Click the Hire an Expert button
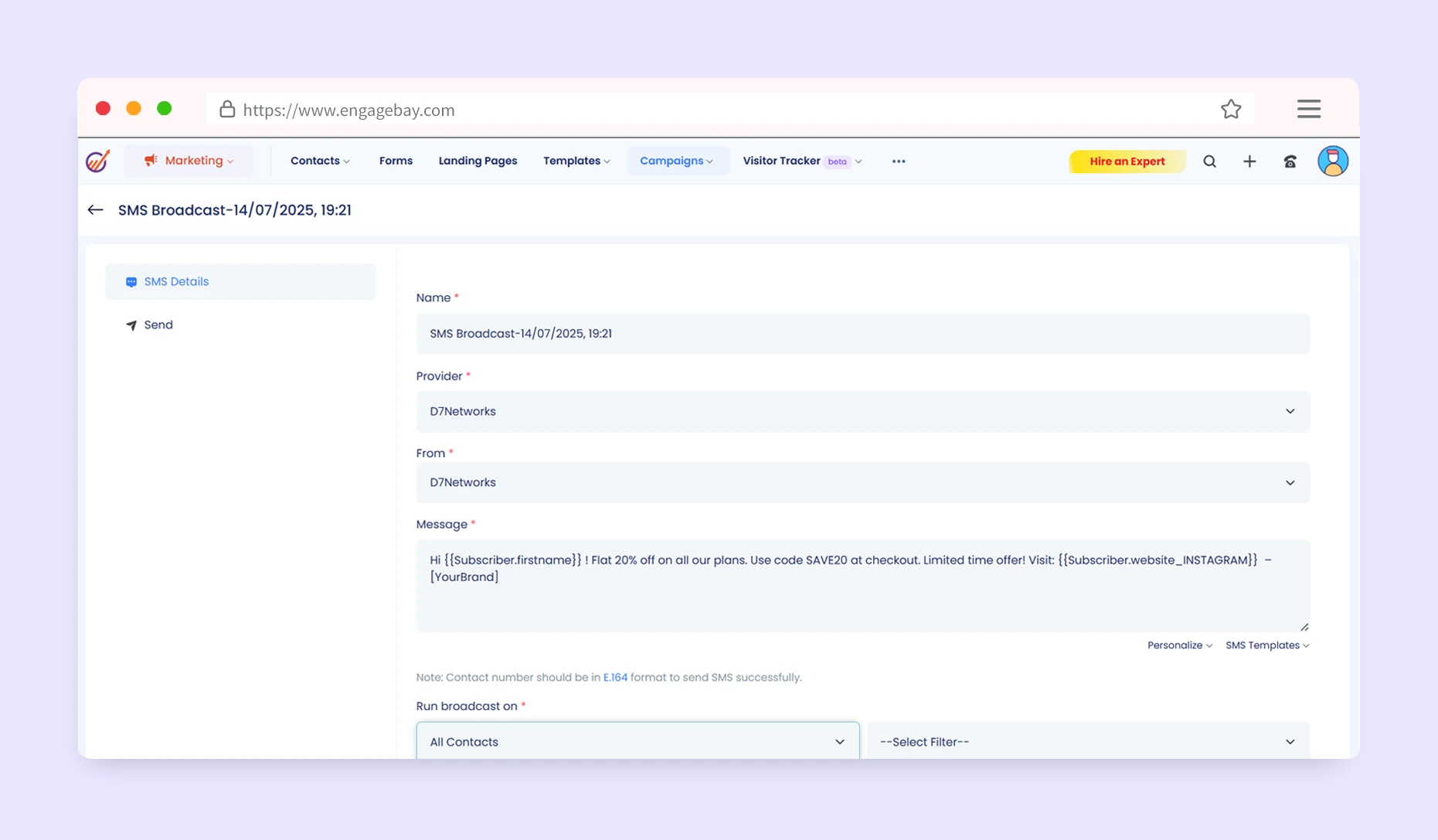The image size is (1438, 840). click(x=1127, y=162)
